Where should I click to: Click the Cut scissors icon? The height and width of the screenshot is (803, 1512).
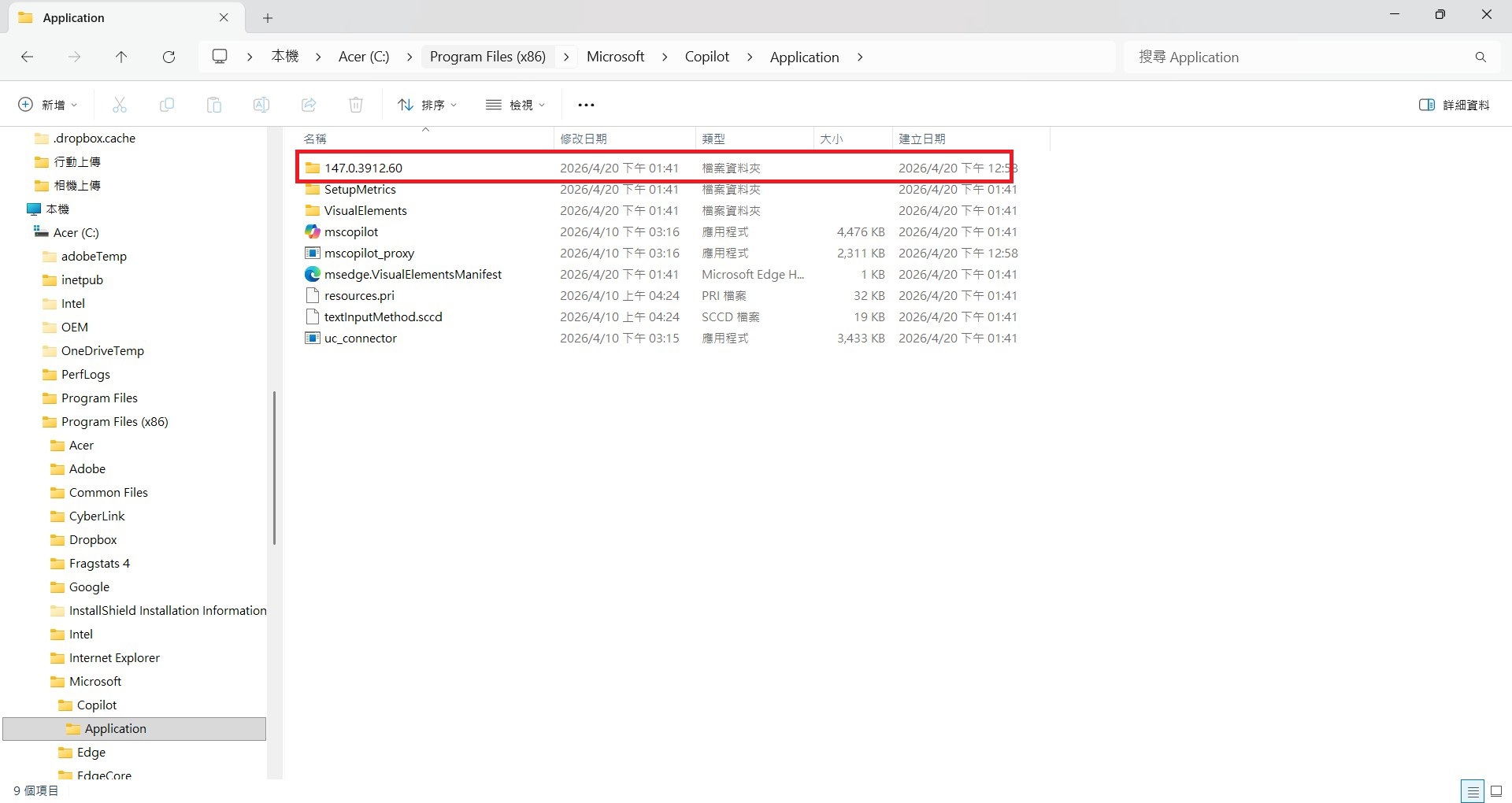(120, 105)
